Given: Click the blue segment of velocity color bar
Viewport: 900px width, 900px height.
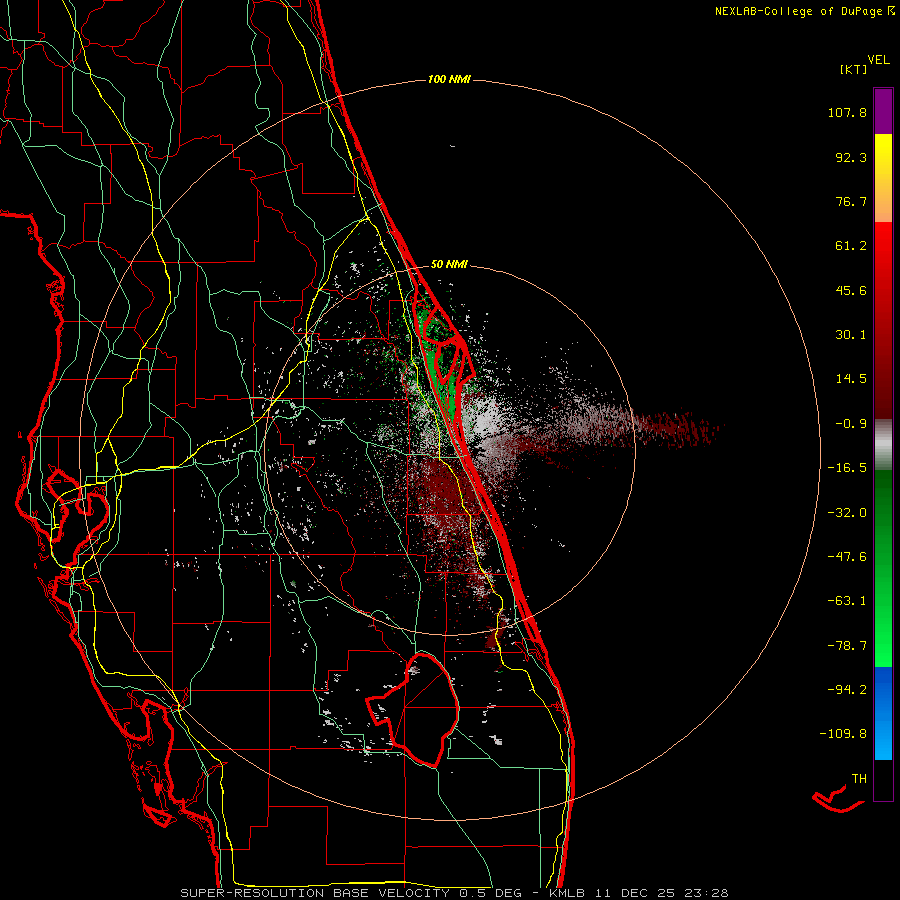Looking at the screenshot, I should click(883, 713).
